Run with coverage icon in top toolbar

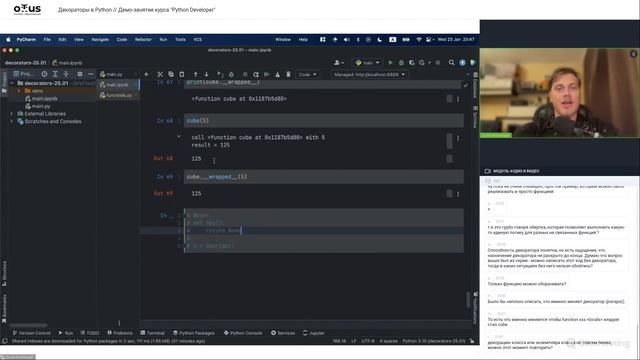[411, 62]
